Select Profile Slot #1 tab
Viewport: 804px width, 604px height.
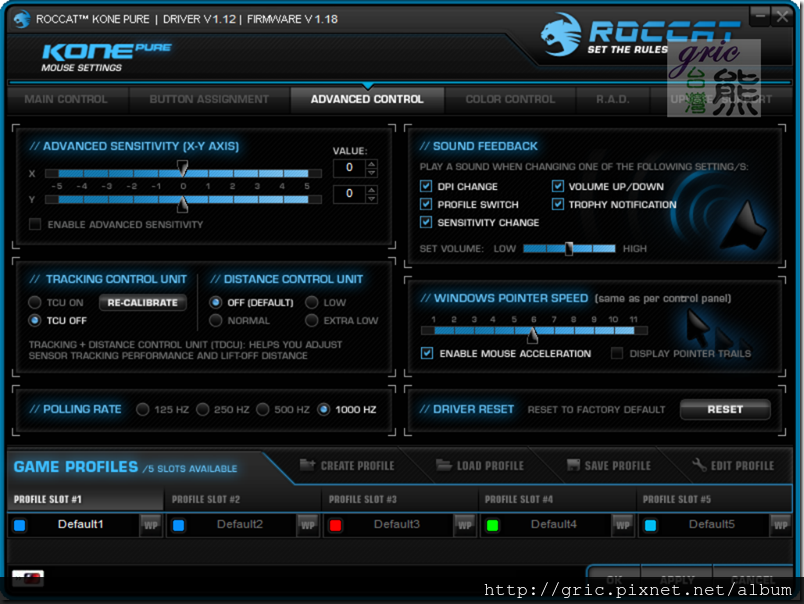86,499
